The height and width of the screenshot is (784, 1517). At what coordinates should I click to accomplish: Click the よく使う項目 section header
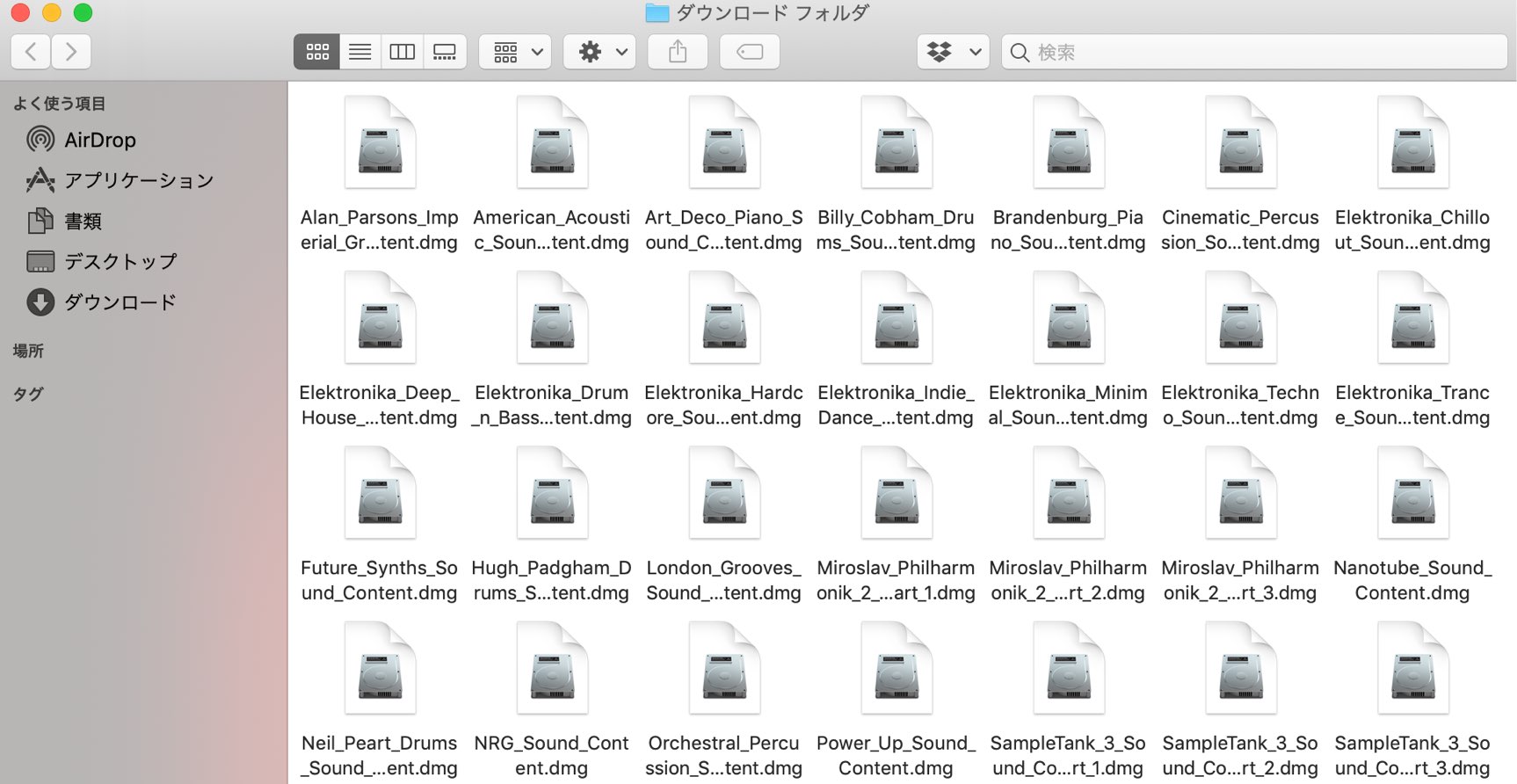coord(59,104)
